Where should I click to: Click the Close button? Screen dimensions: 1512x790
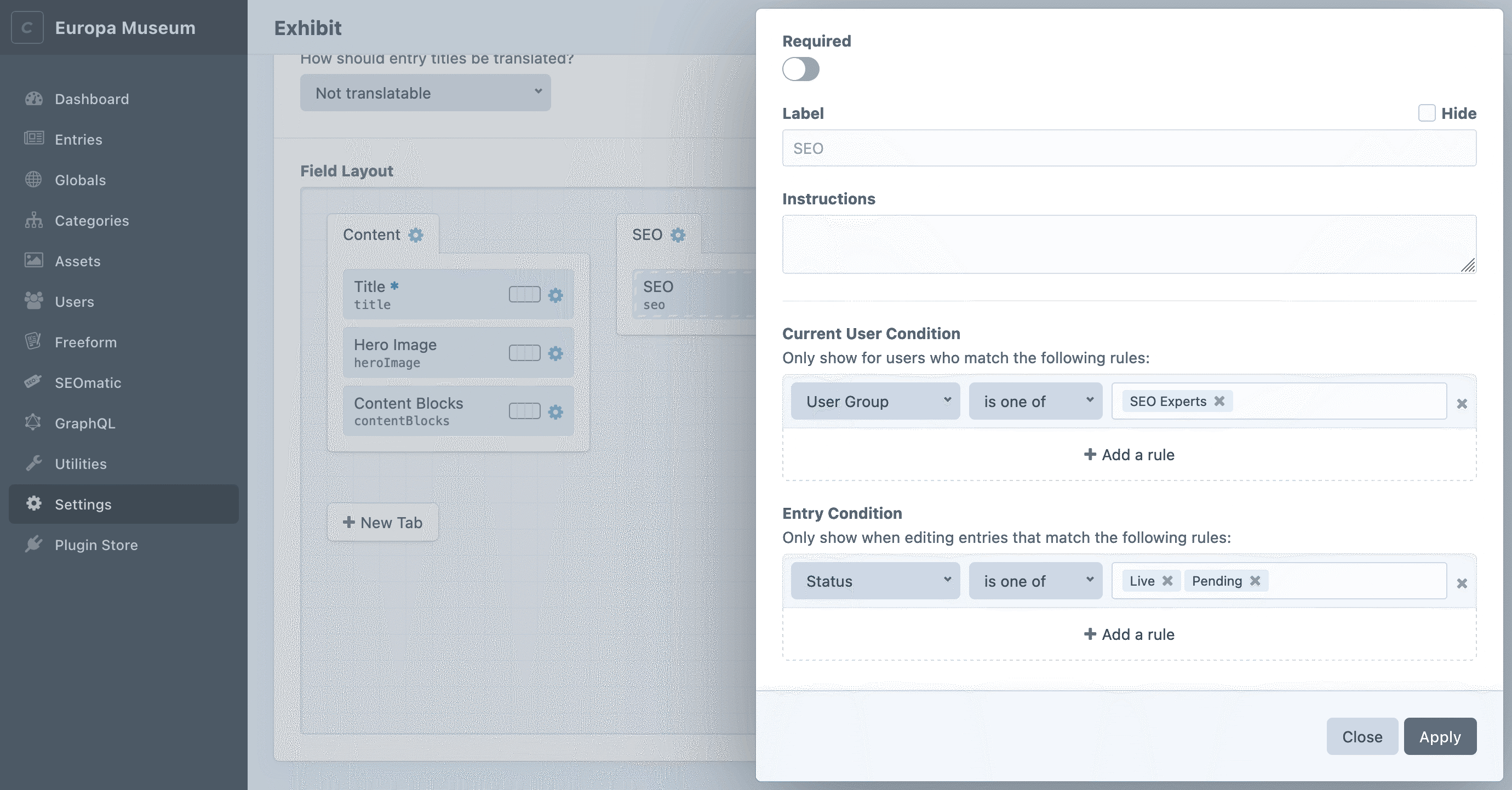click(1362, 736)
